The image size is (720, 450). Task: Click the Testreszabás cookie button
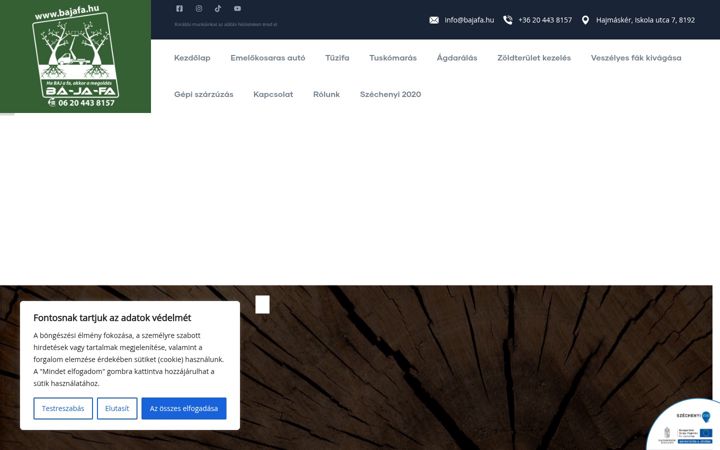[x=63, y=408]
